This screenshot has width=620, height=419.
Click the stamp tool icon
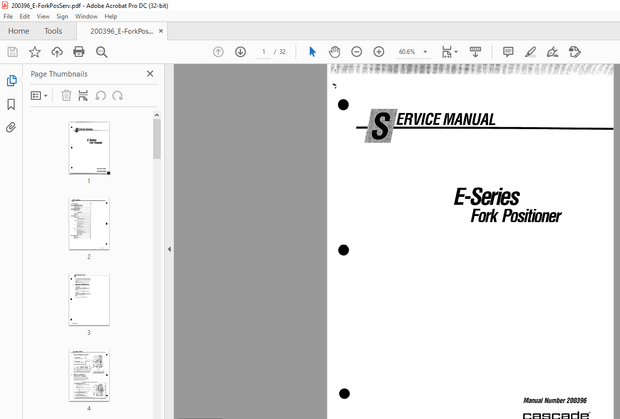pos(575,52)
